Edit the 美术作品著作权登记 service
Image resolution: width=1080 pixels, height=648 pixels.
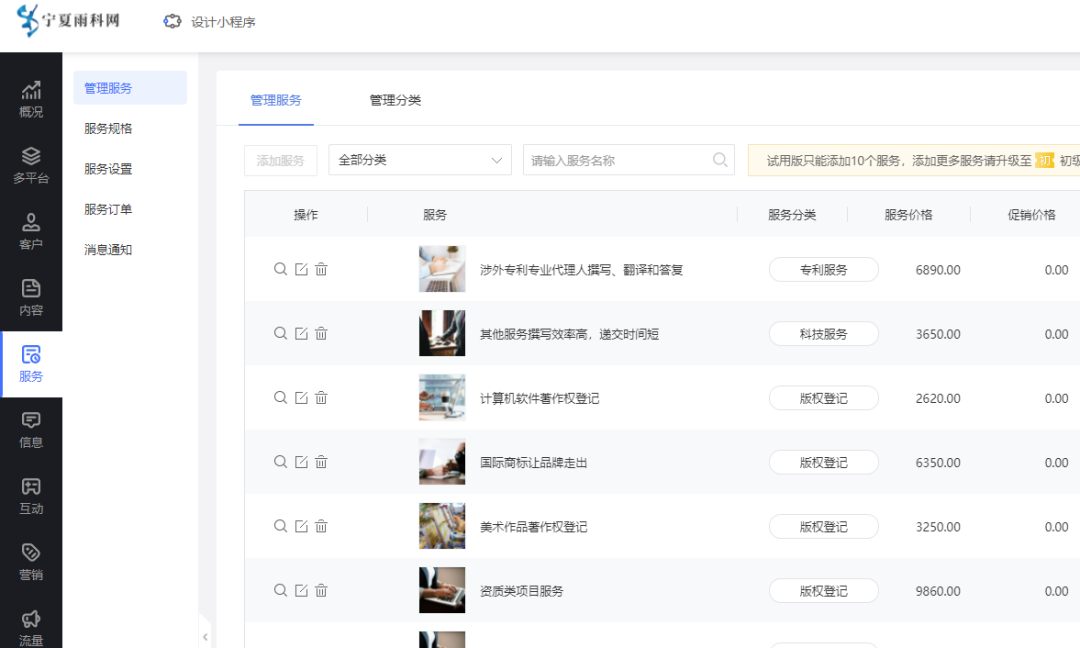301,526
